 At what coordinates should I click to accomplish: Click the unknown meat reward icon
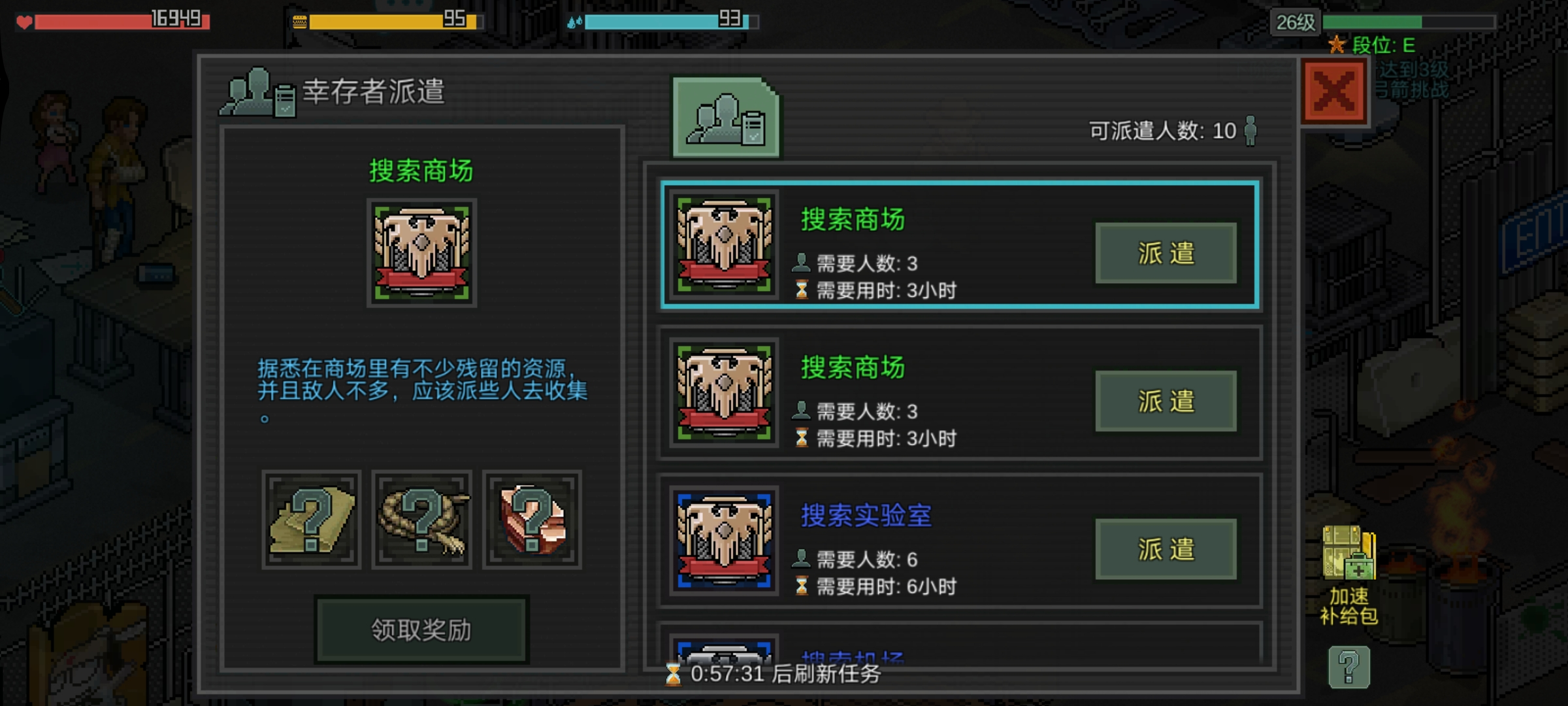pyautogui.click(x=532, y=520)
